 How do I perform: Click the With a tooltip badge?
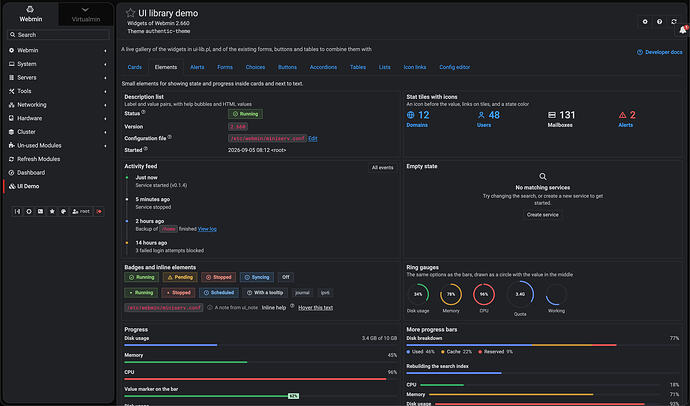tap(265, 293)
